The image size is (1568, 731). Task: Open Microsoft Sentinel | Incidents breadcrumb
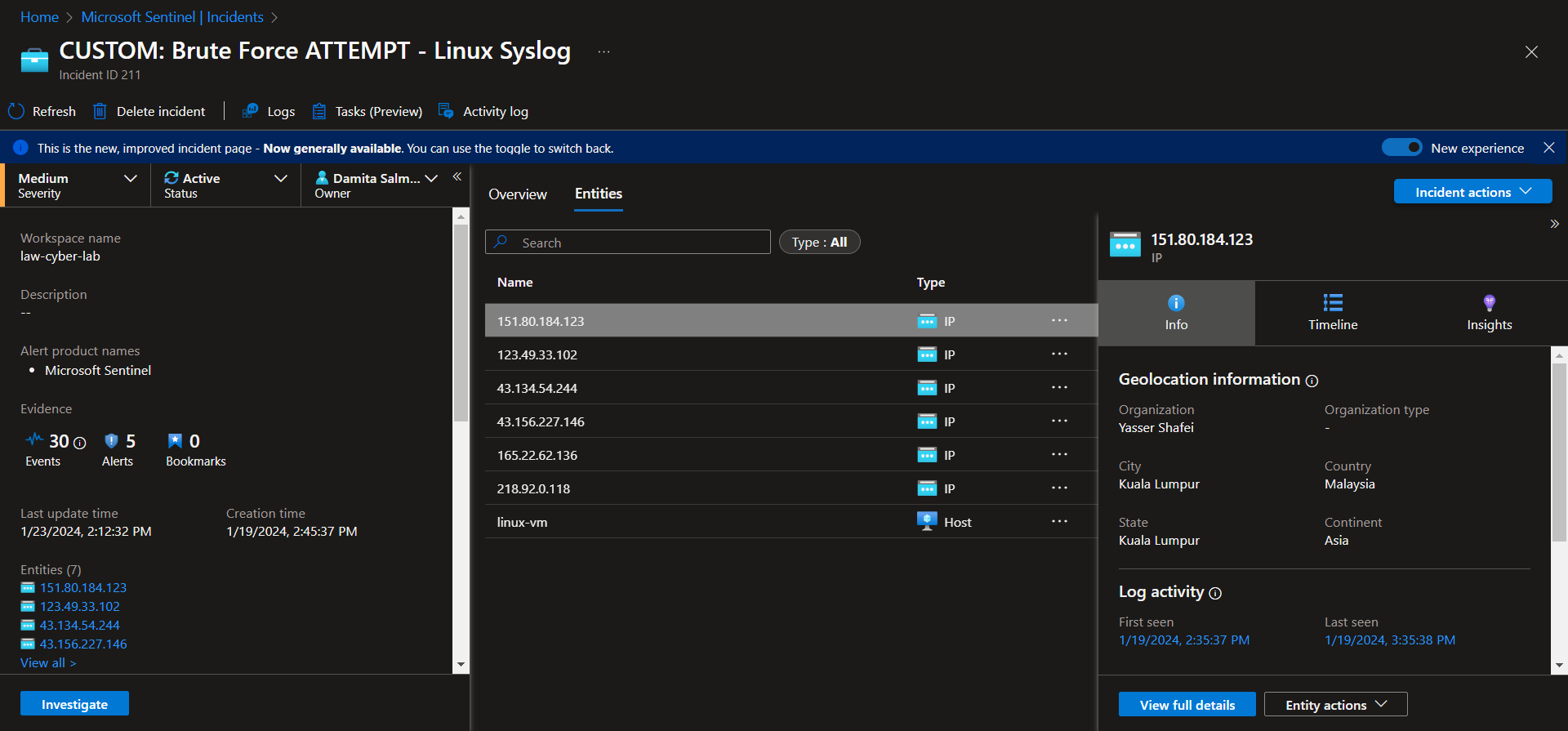(x=172, y=17)
